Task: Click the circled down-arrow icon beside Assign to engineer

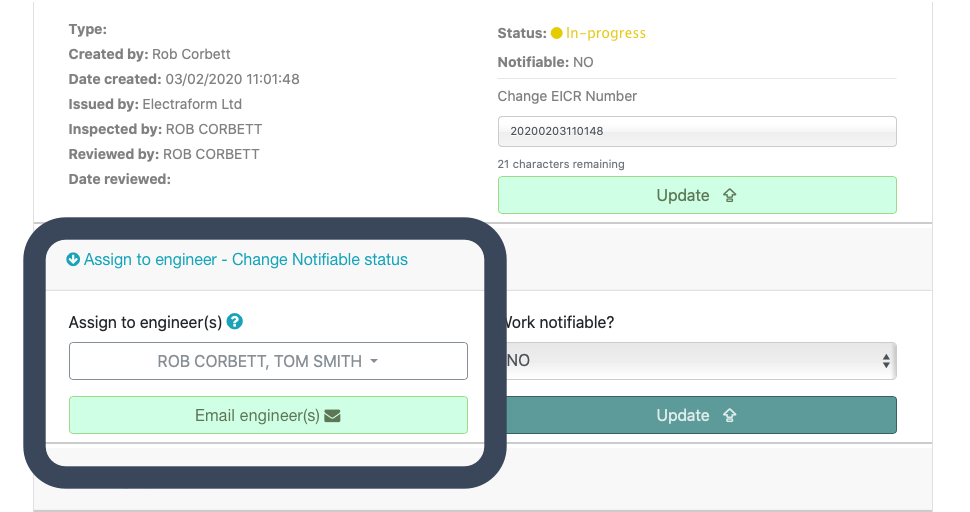Action: click(x=73, y=260)
